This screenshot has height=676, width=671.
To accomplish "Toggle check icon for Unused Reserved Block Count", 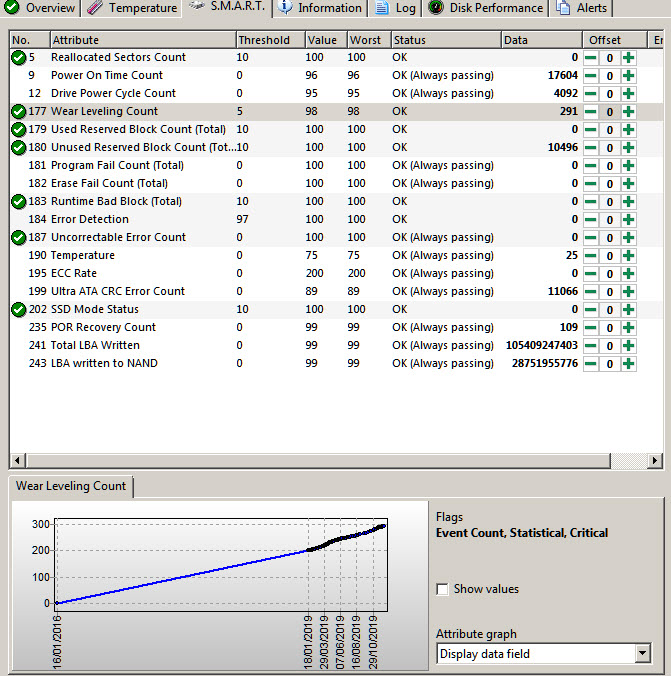I will (x=19, y=147).
